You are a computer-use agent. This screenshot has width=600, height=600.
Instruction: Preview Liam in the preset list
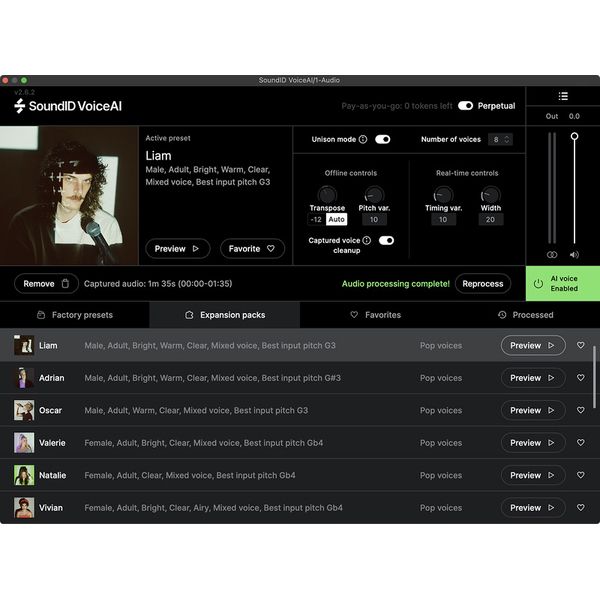pos(533,345)
